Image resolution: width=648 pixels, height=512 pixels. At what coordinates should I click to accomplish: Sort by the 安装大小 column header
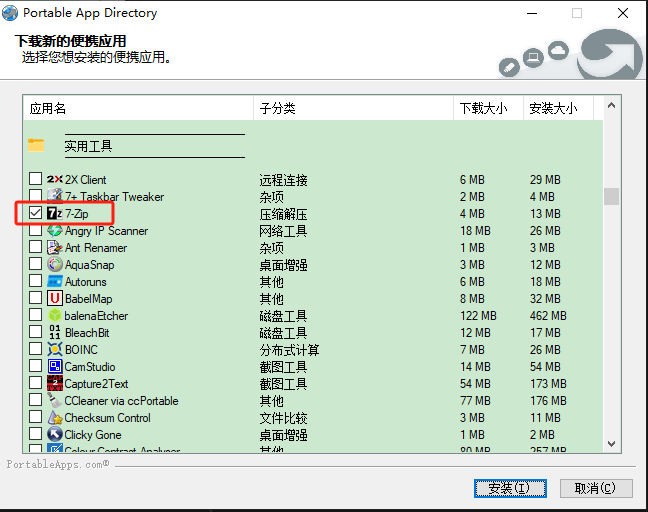pos(558,108)
